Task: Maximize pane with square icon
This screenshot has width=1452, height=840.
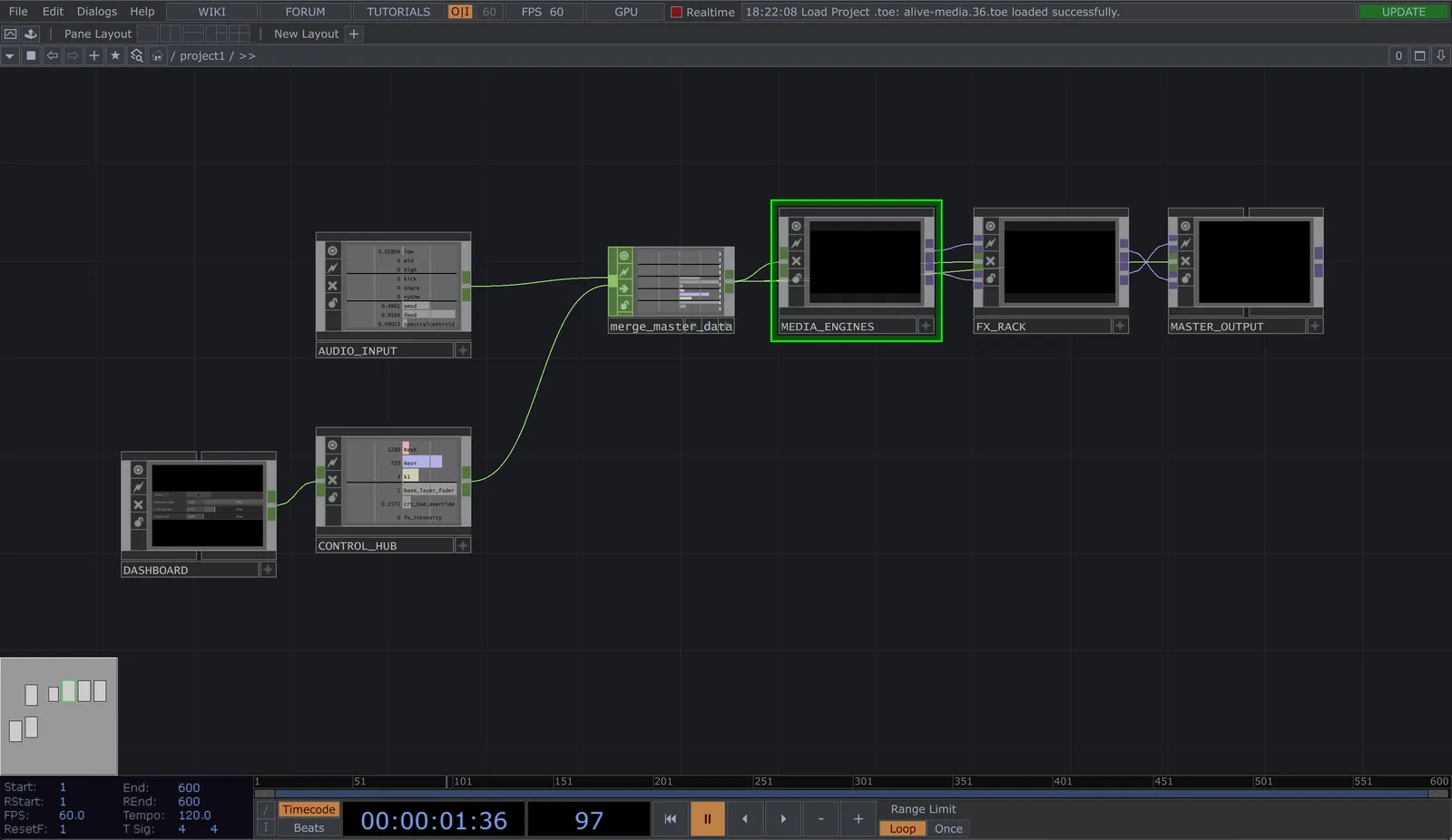Action: point(1419,55)
